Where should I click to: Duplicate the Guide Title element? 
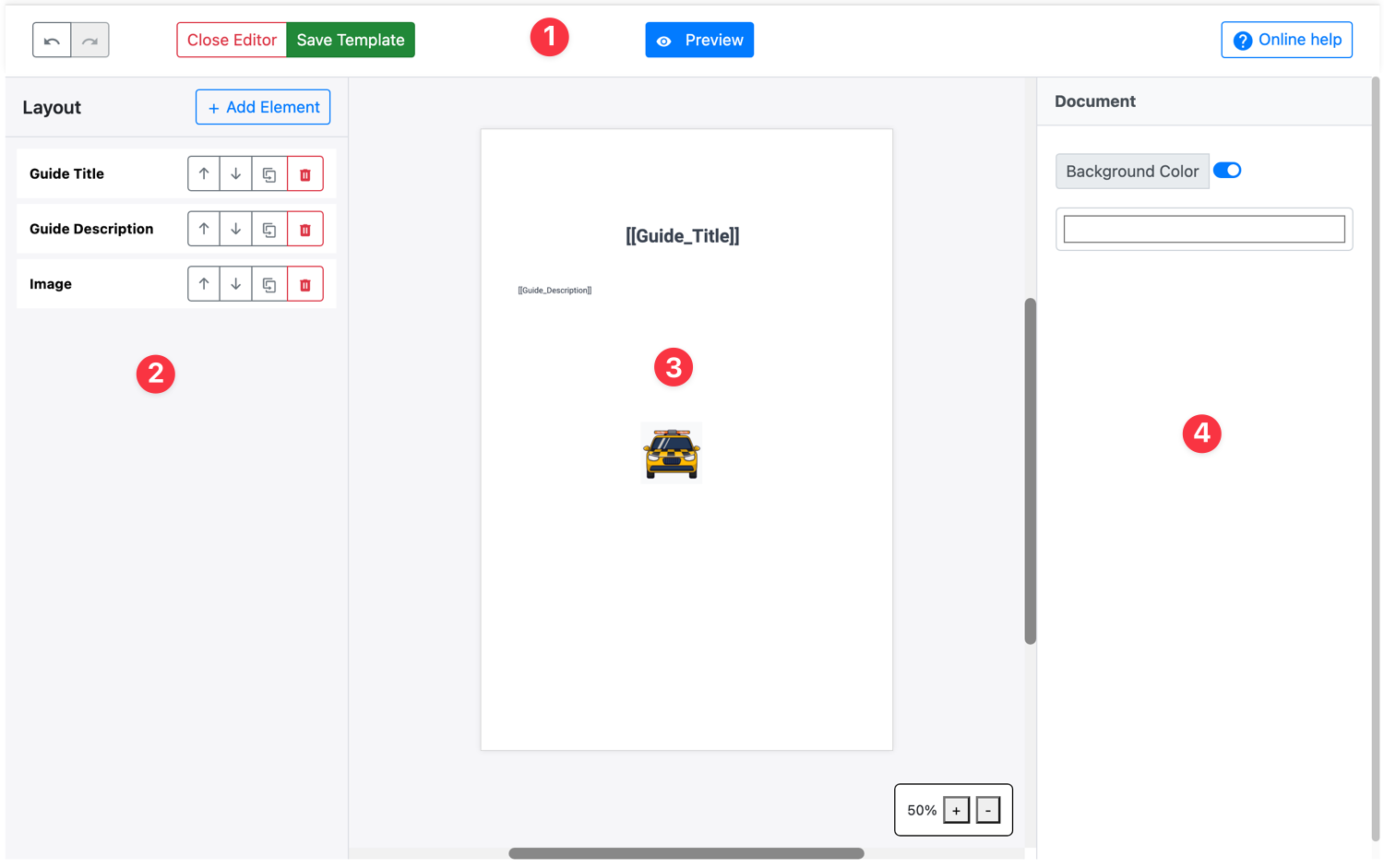point(269,173)
